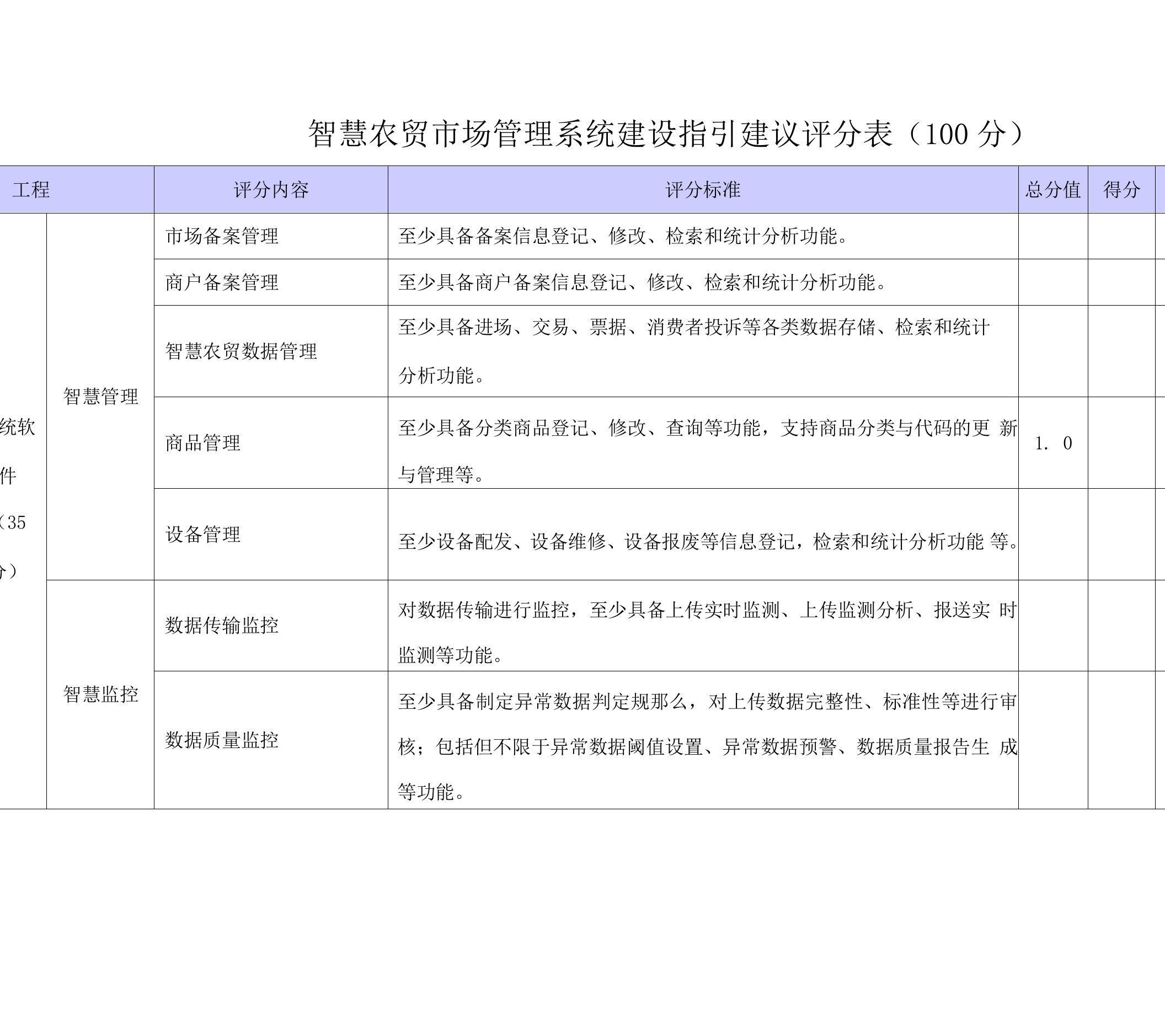Click the 得分 column header
The height and width of the screenshot is (1036, 1165).
(x=1121, y=190)
